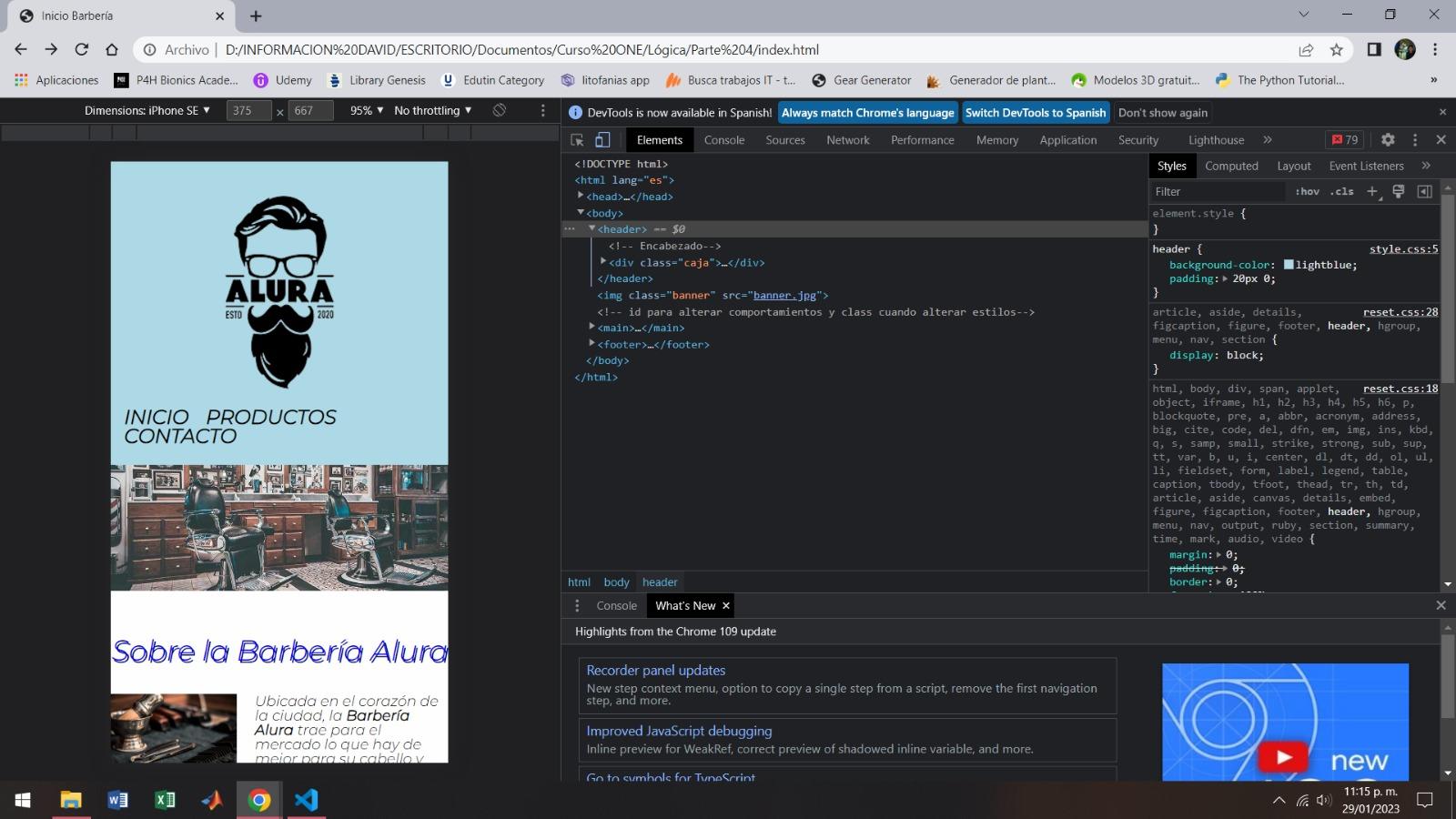Click Always match Chrome's language button
This screenshot has height=819, width=1456.
(867, 113)
